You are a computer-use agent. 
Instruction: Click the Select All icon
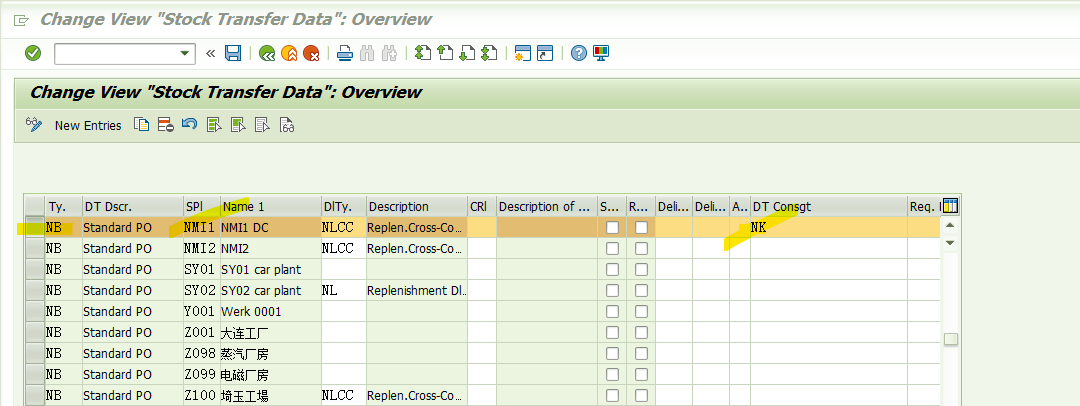(214, 125)
